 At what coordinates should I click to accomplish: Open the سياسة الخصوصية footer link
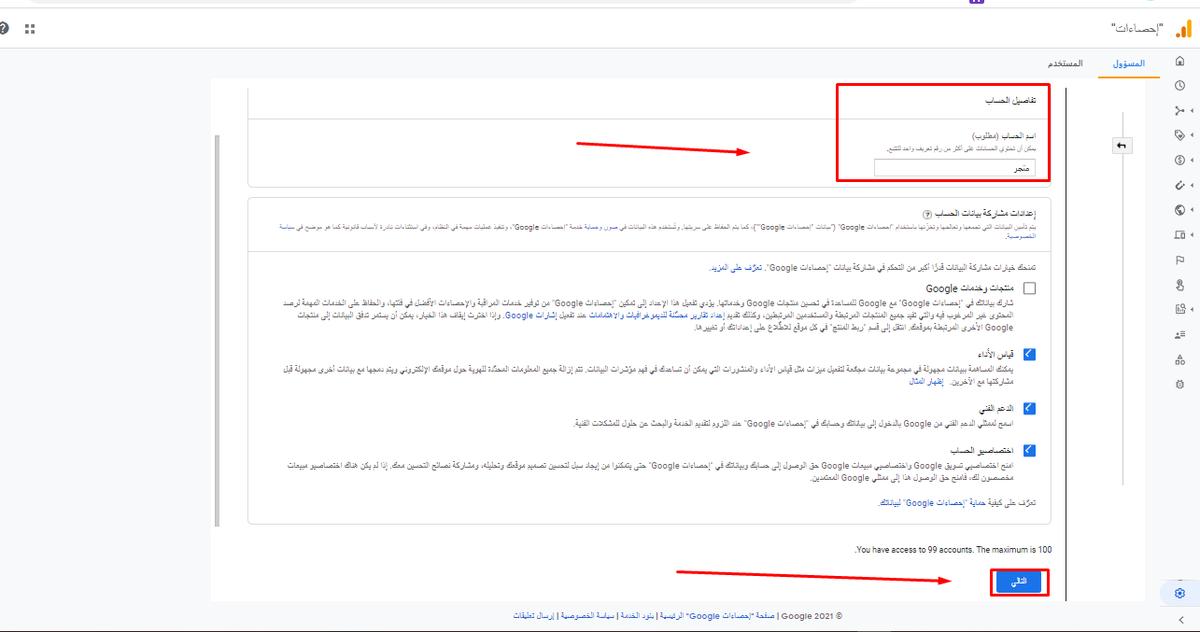pos(588,617)
